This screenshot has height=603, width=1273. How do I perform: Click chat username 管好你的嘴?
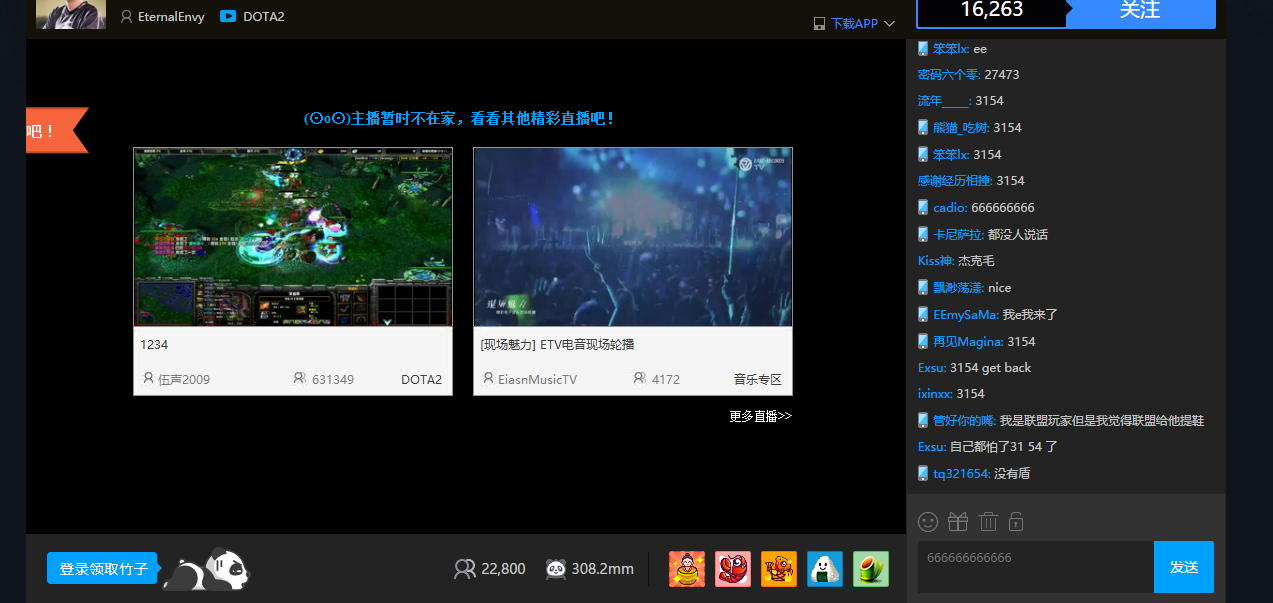pyautogui.click(x=964, y=420)
